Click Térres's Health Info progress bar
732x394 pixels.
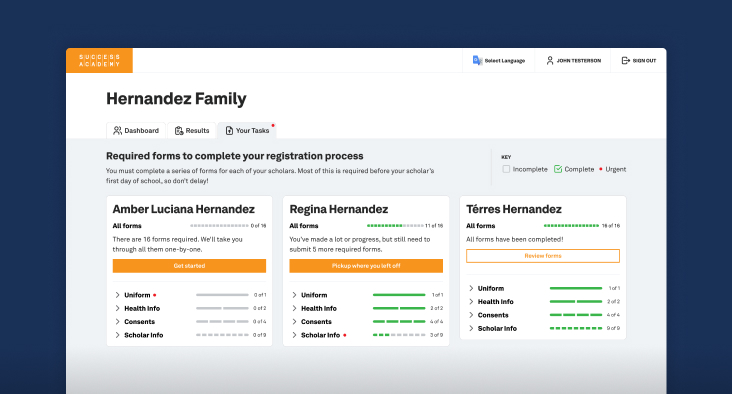coord(576,302)
